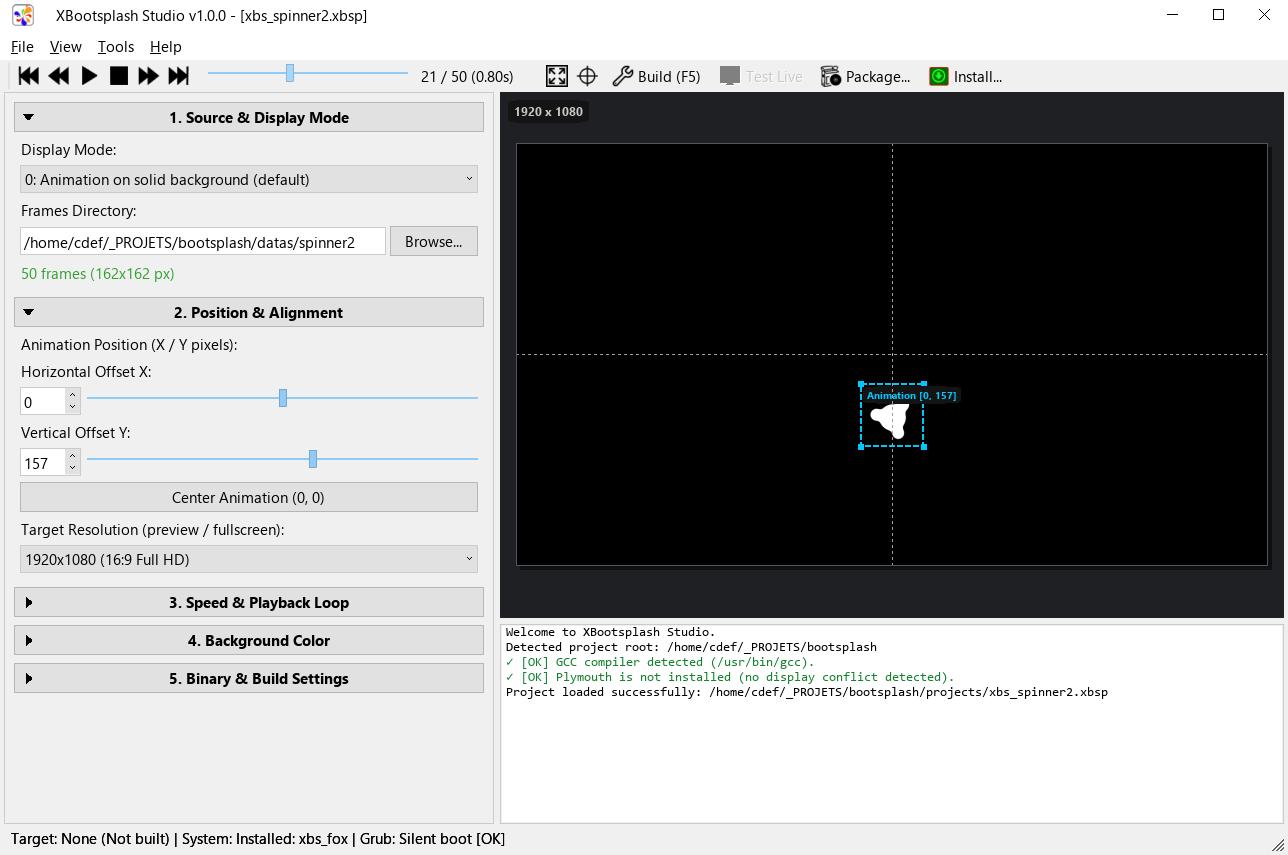Viewport: 1288px width, 855px height.
Task: Click the Horizontal Offset X value field
Action: [43, 401]
